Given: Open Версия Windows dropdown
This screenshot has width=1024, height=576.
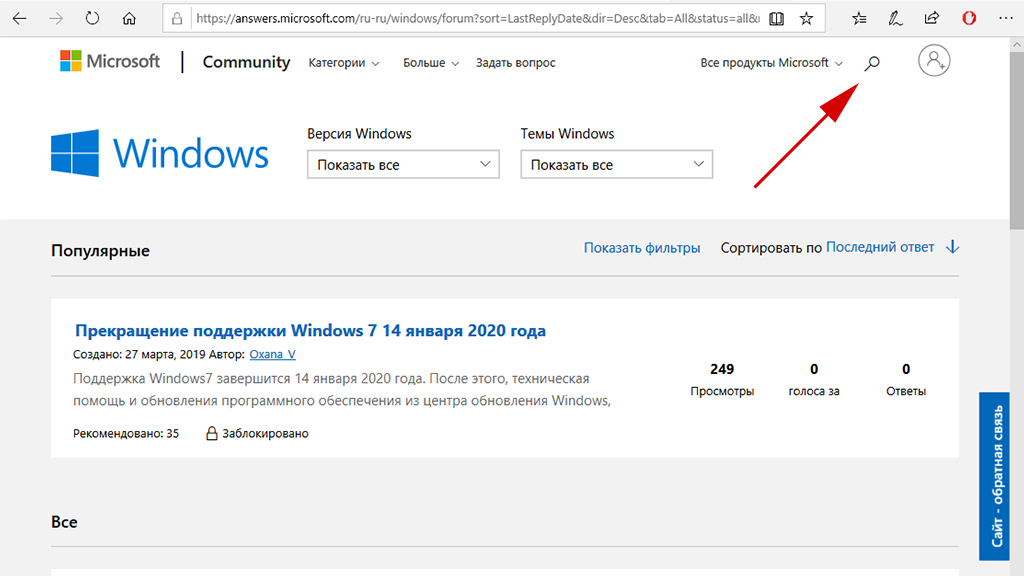Looking at the screenshot, I should tap(403, 165).
